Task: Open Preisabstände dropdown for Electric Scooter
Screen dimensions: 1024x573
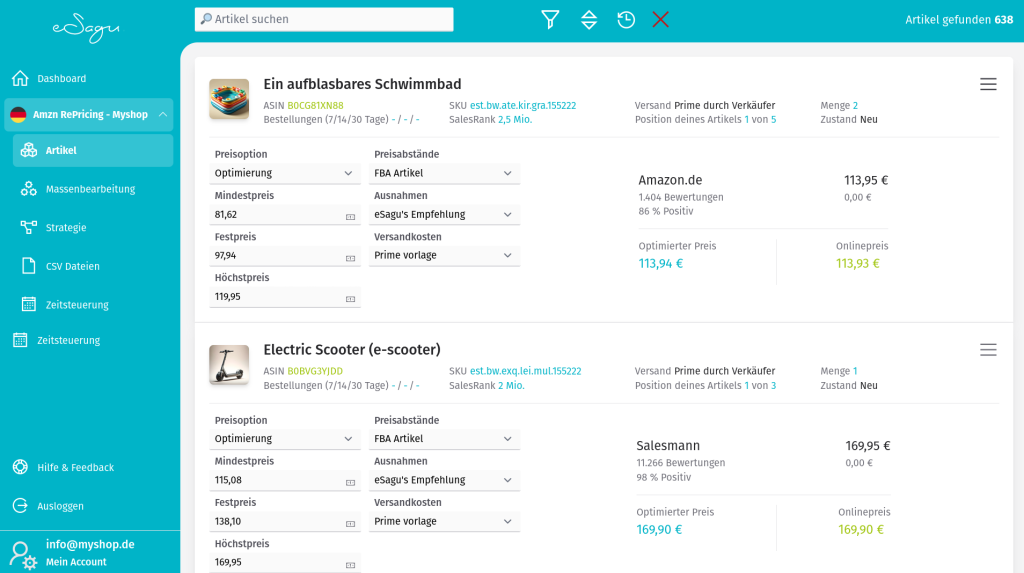Action: point(444,439)
